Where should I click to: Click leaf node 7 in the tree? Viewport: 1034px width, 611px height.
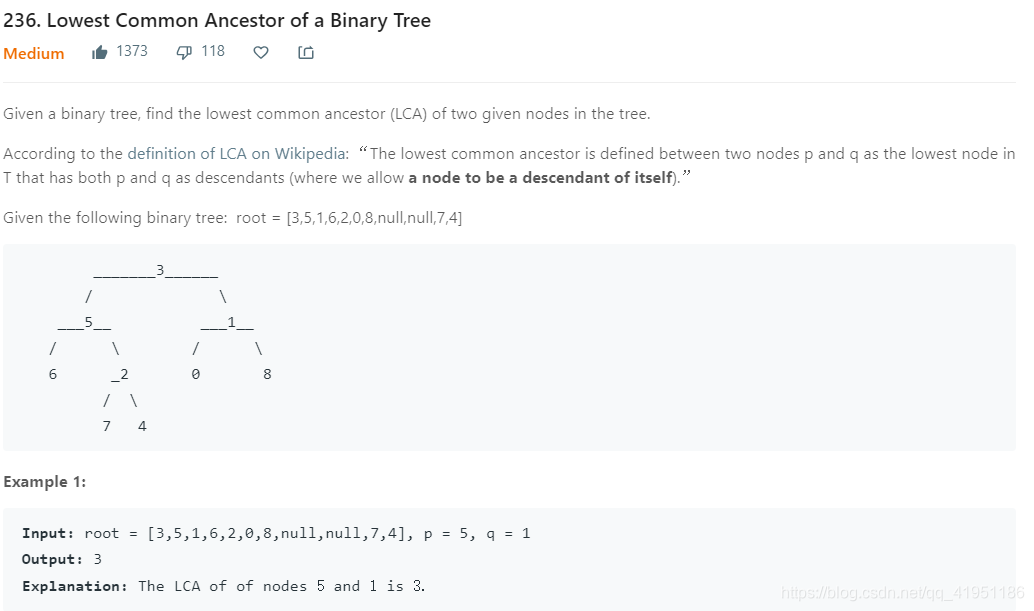(106, 426)
